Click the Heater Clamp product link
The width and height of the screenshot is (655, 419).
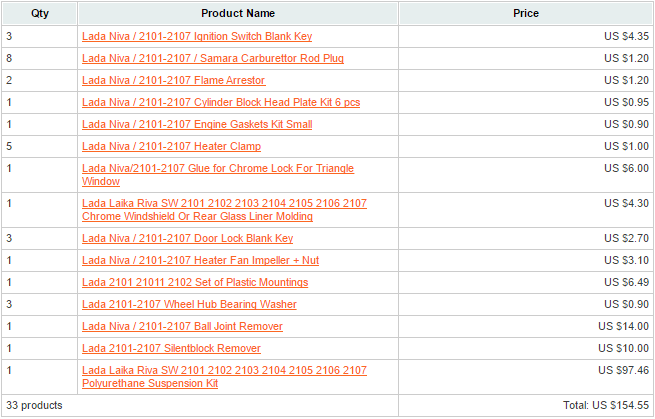tap(171, 146)
